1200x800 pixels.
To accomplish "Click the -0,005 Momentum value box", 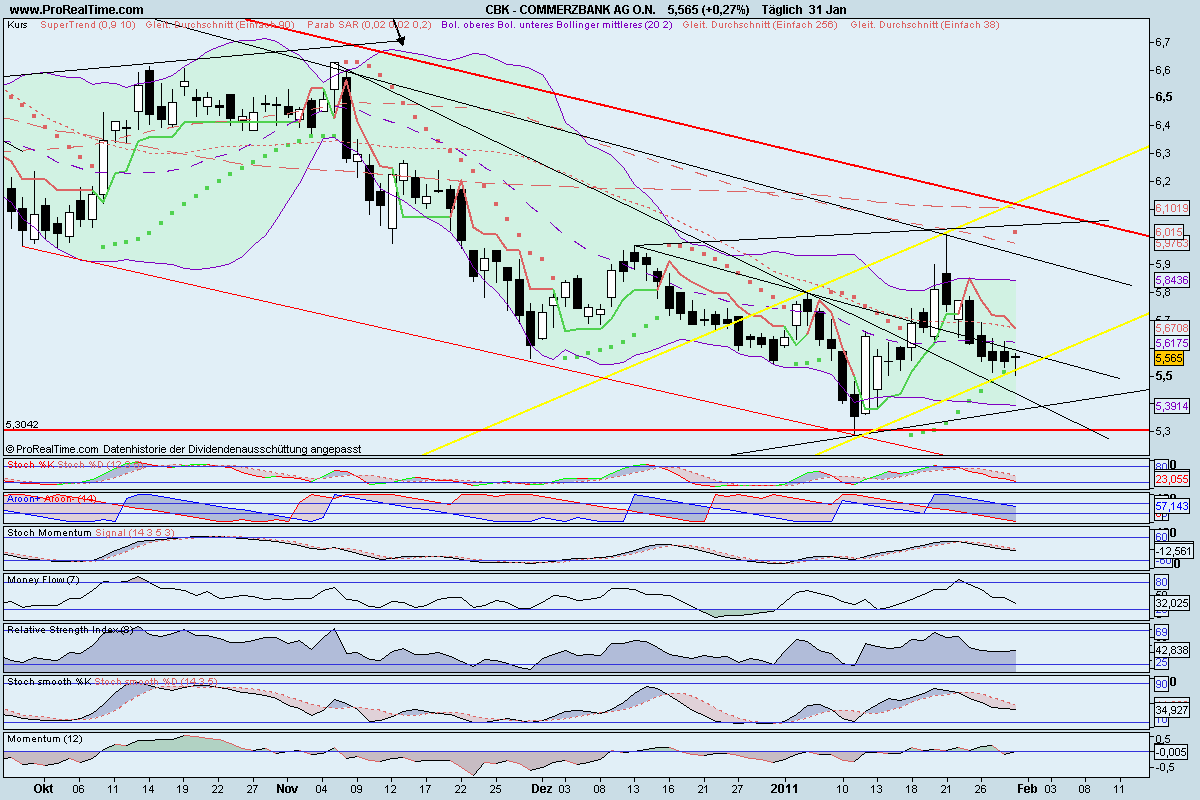I will coord(1170,751).
